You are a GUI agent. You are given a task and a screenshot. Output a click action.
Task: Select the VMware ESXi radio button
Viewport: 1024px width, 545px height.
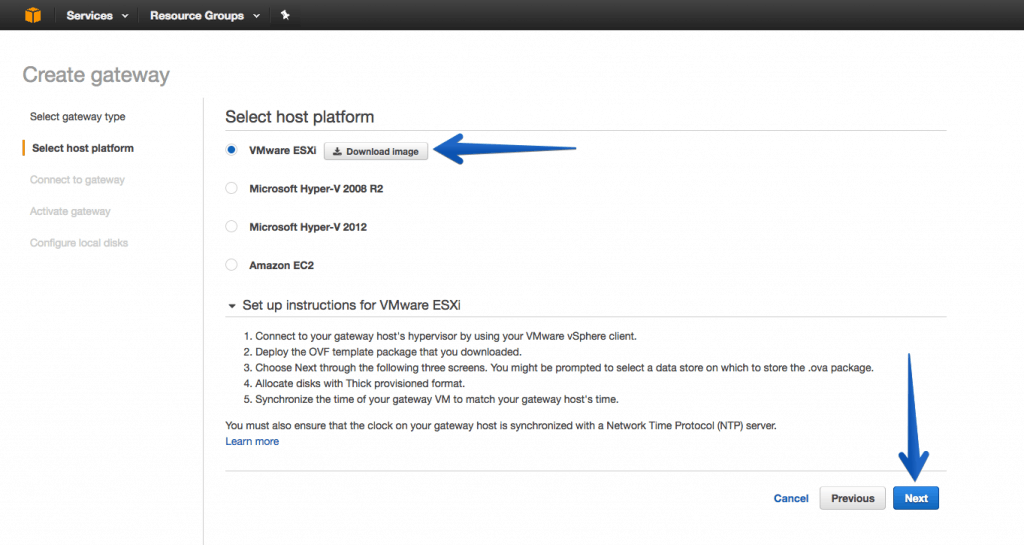231,150
